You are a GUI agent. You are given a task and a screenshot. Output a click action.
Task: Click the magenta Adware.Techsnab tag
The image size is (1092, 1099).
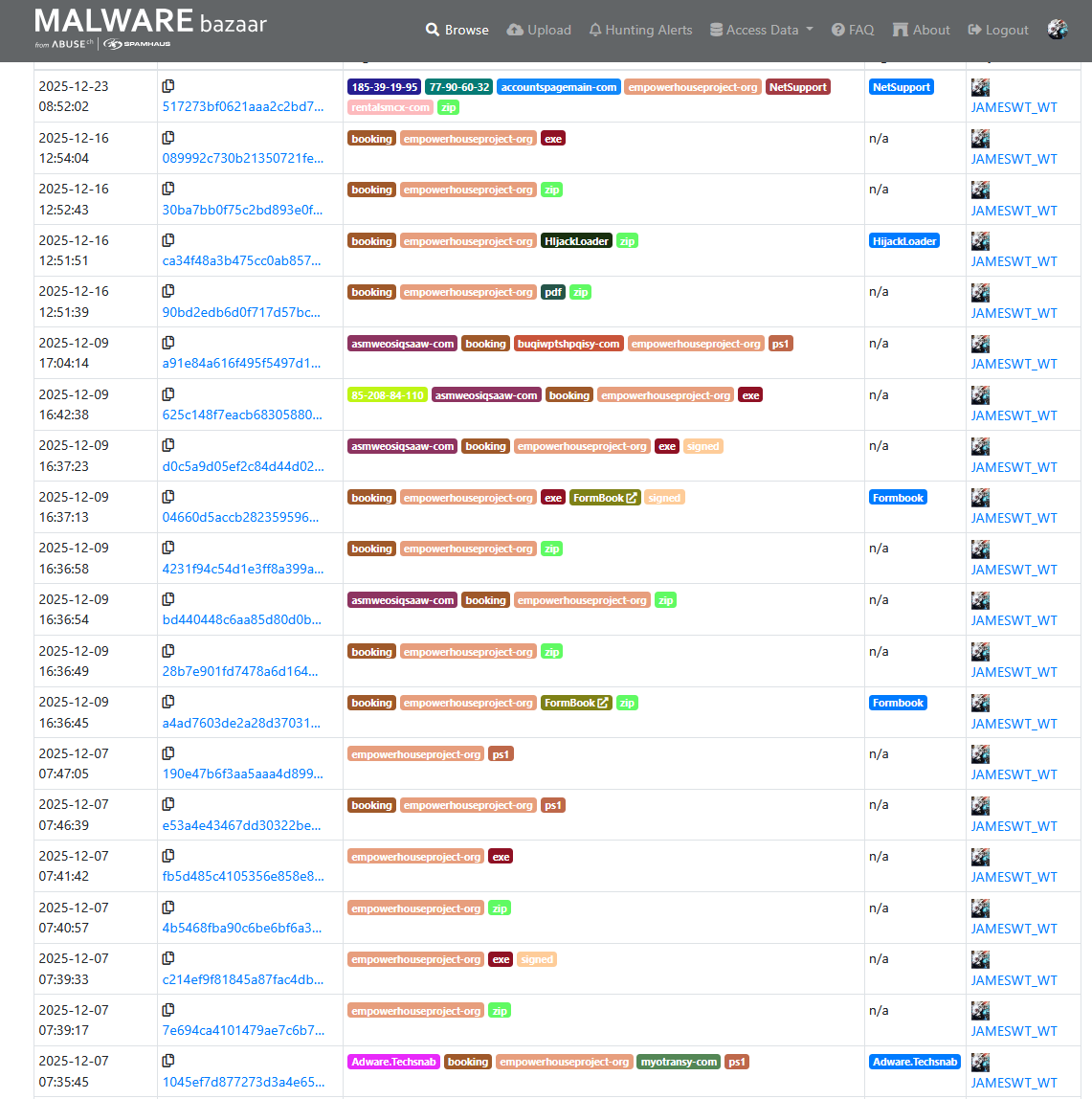coord(394,1062)
